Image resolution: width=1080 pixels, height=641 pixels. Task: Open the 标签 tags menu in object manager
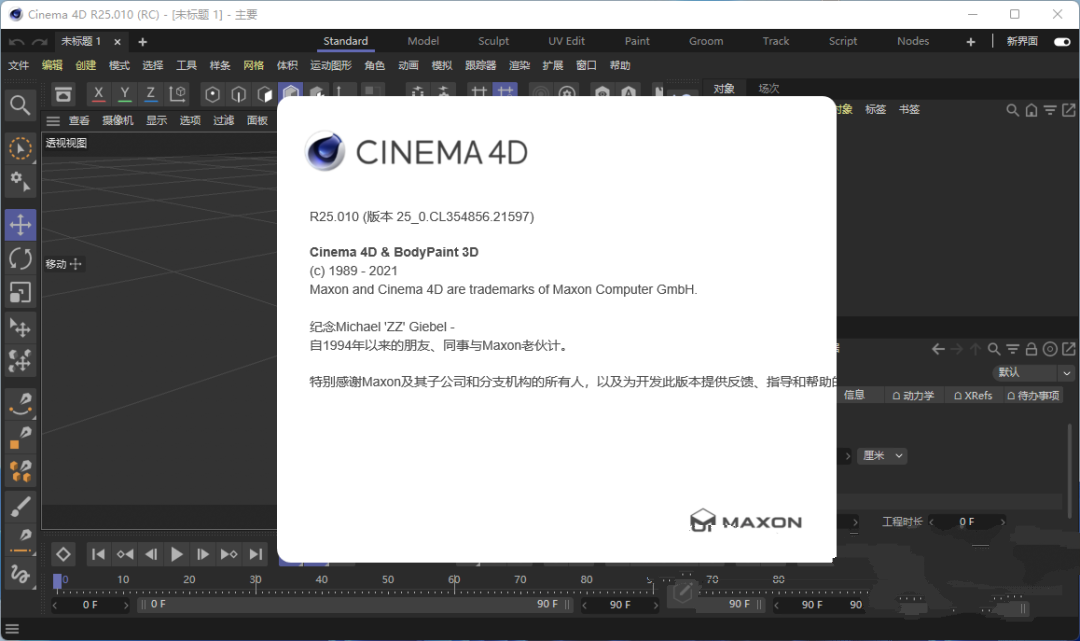[x=875, y=109]
